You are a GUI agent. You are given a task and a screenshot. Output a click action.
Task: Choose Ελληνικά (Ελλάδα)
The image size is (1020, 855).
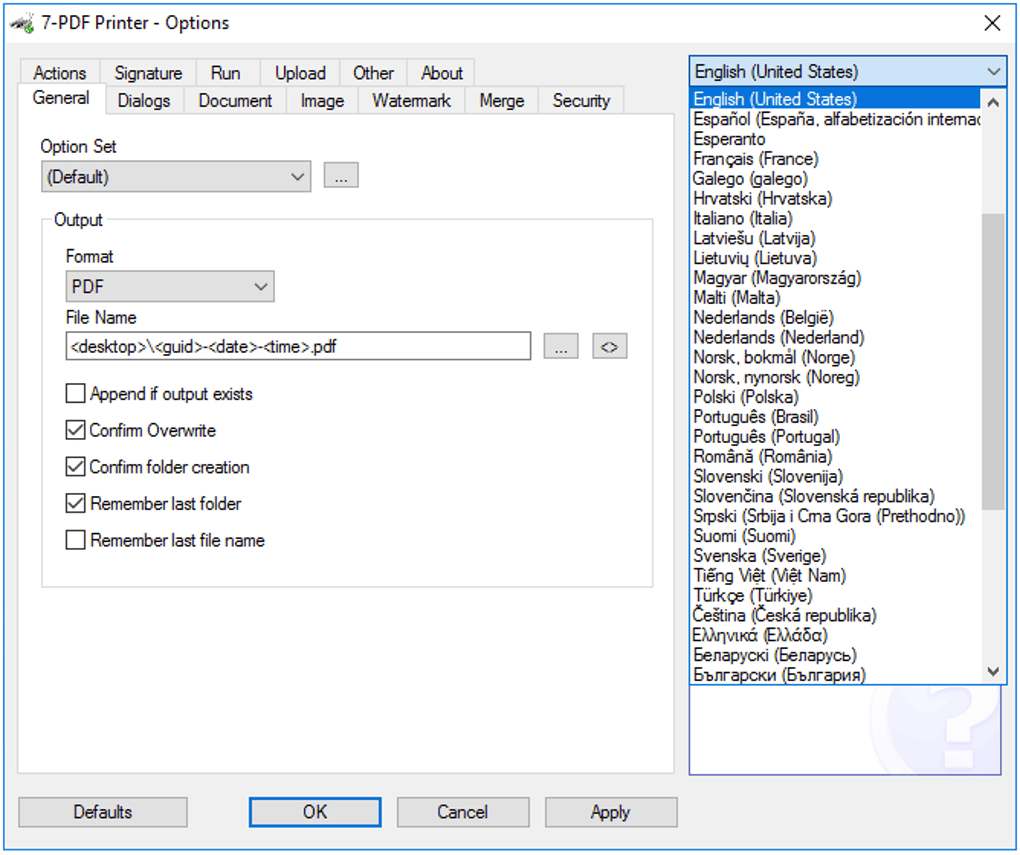click(835, 635)
